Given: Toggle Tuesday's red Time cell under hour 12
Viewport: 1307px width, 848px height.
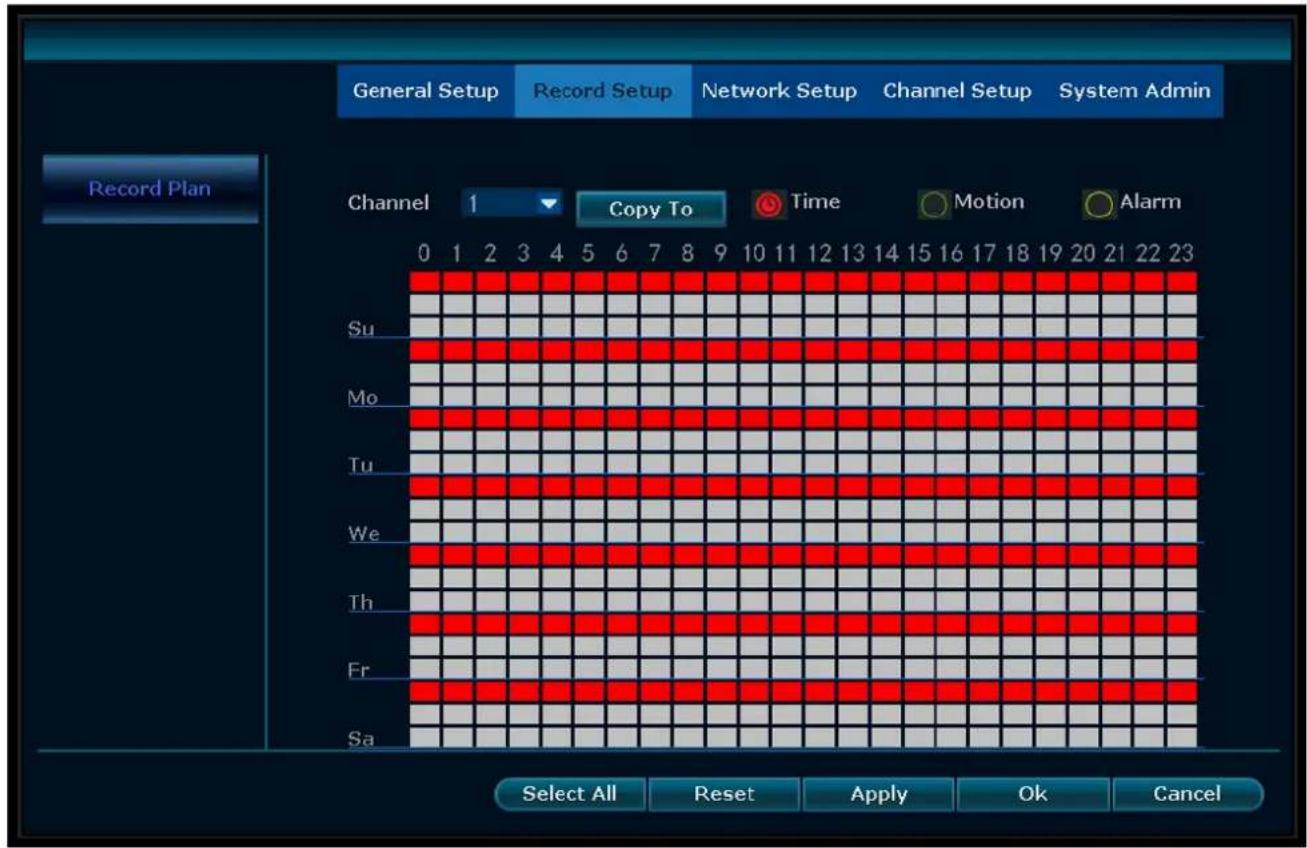Looking at the screenshot, I should (820, 417).
